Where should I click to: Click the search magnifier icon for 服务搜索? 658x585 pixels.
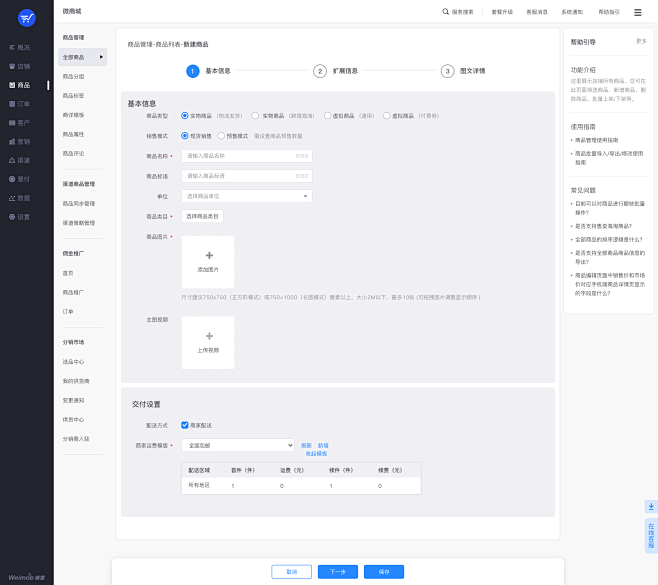point(446,12)
